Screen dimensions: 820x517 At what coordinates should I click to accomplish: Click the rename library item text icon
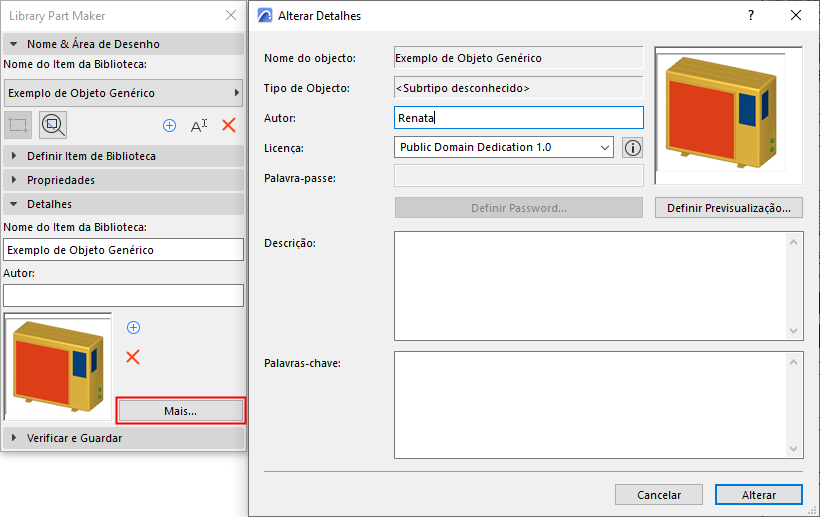(x=199, y=125)
